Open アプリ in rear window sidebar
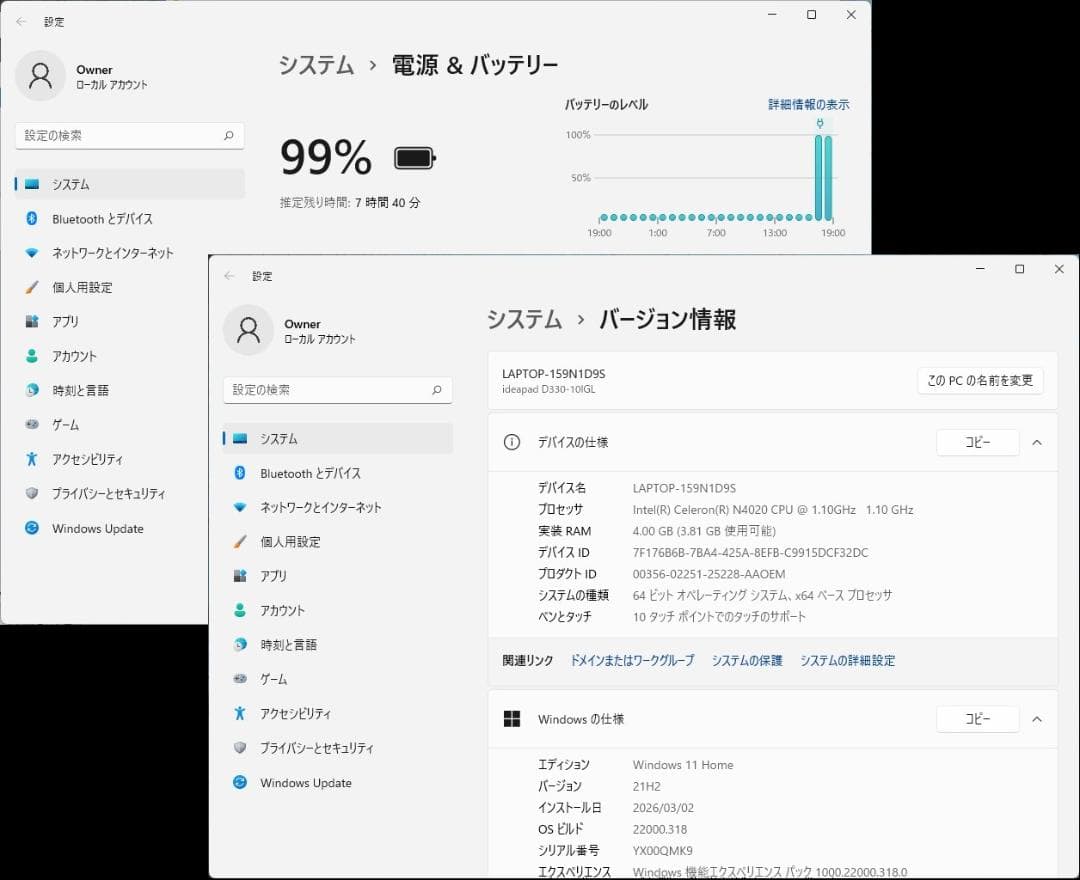 click(65, 322)
